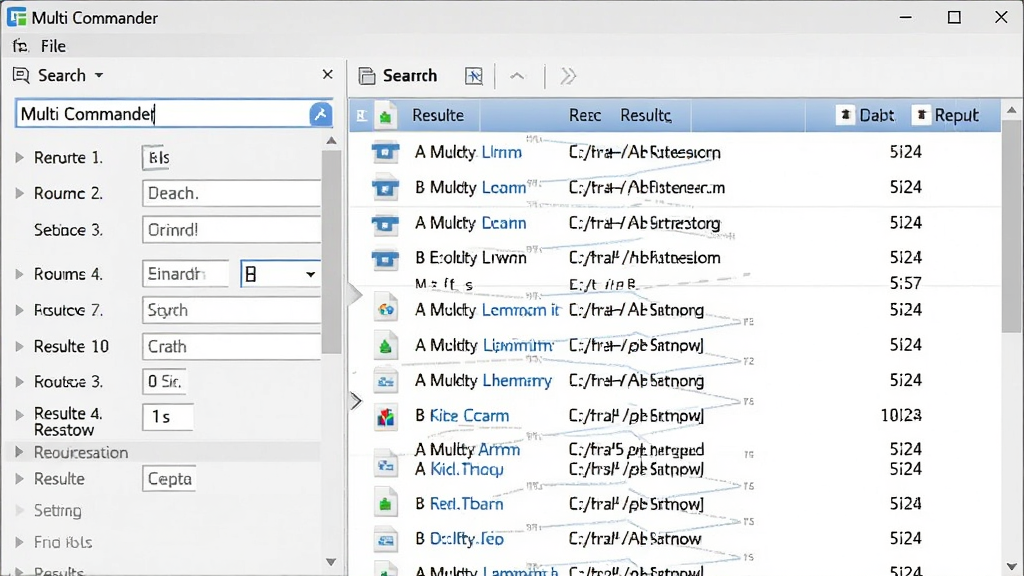Expand the Resulte 4. Resstow row

point(20,415)
